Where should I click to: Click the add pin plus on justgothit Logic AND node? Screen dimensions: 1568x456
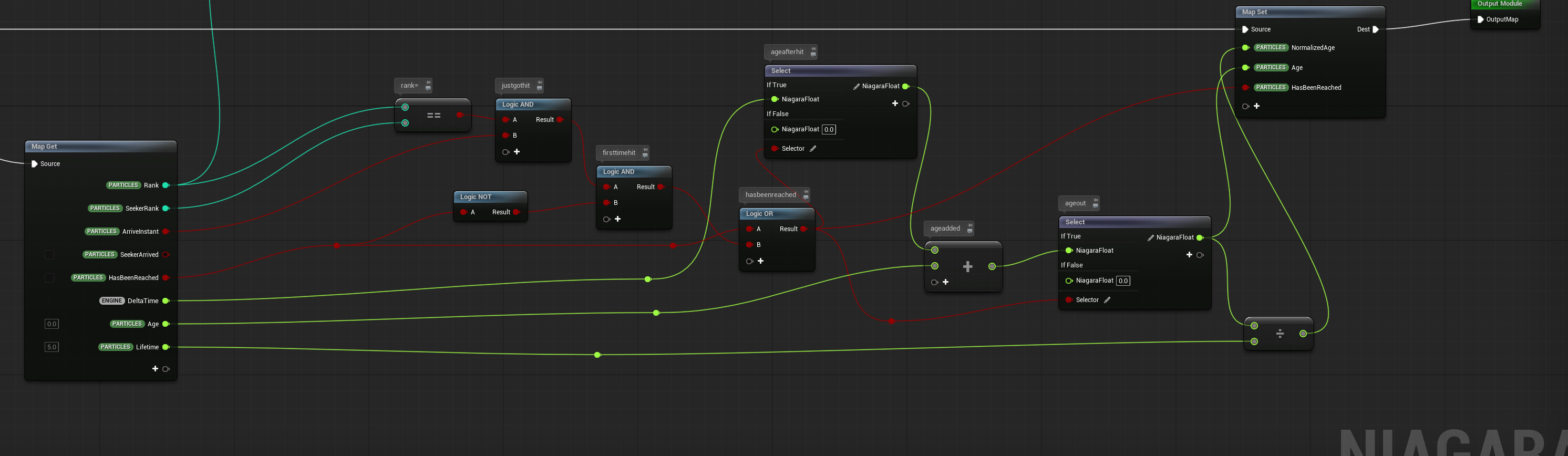517,152
